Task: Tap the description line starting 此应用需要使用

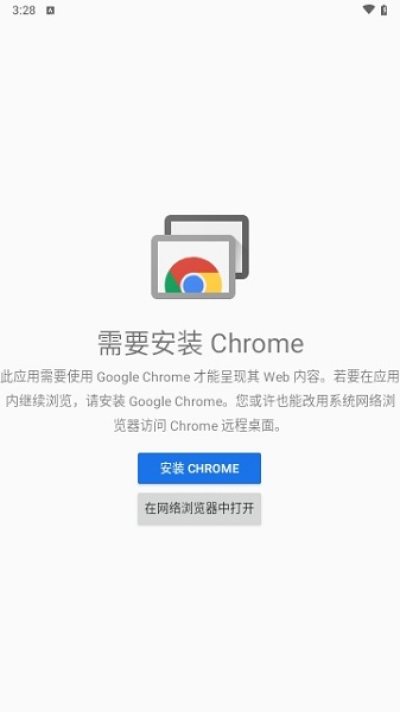Action: [200, 376]
